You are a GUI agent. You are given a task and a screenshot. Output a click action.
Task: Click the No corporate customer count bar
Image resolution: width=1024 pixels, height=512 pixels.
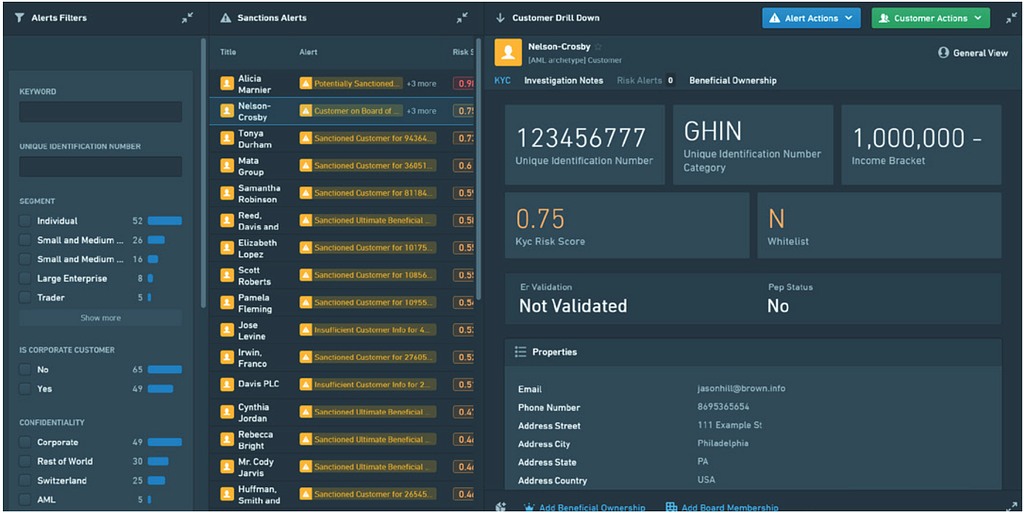pos(165,370)
